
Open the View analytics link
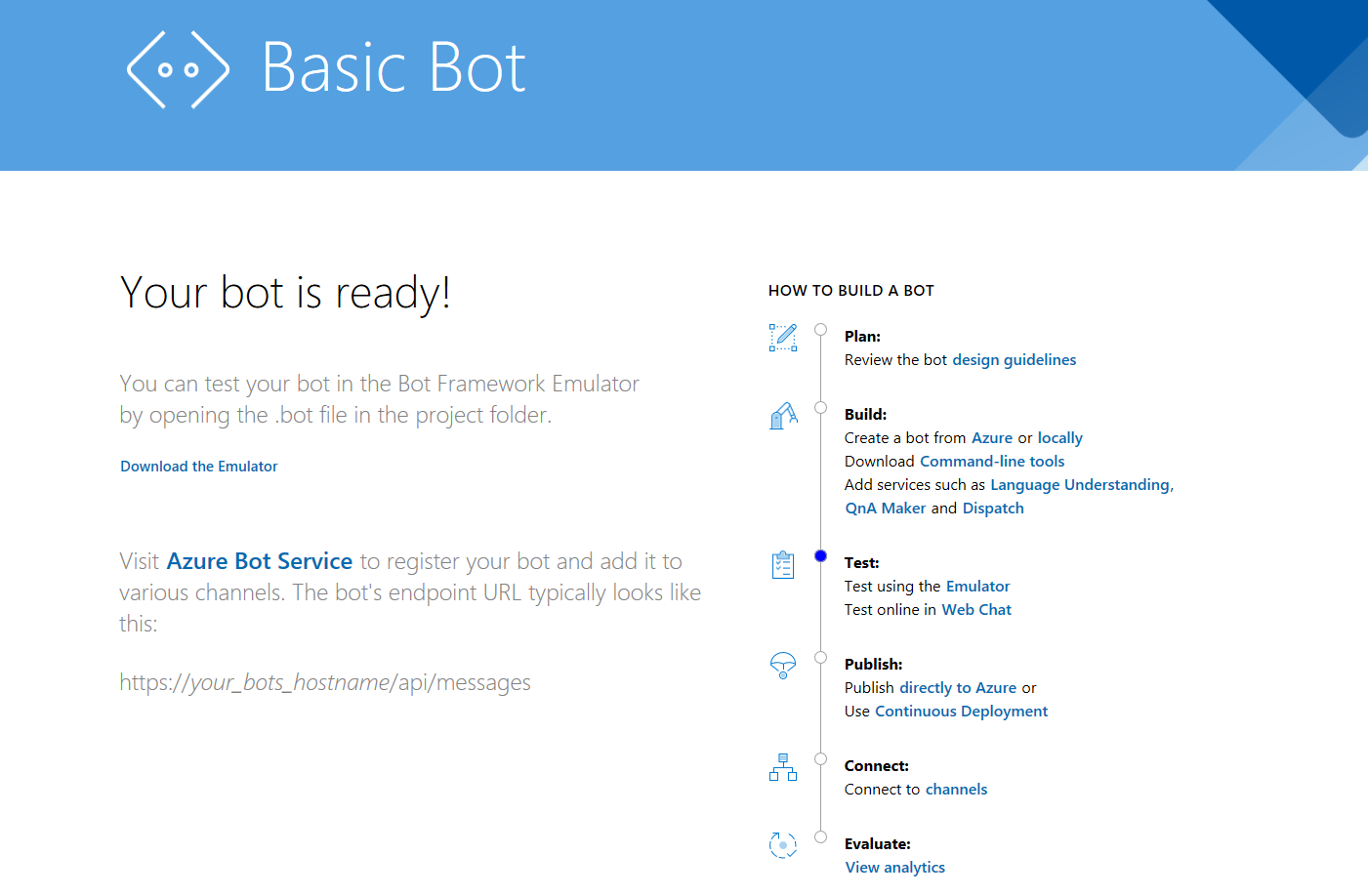pos(895,868)
